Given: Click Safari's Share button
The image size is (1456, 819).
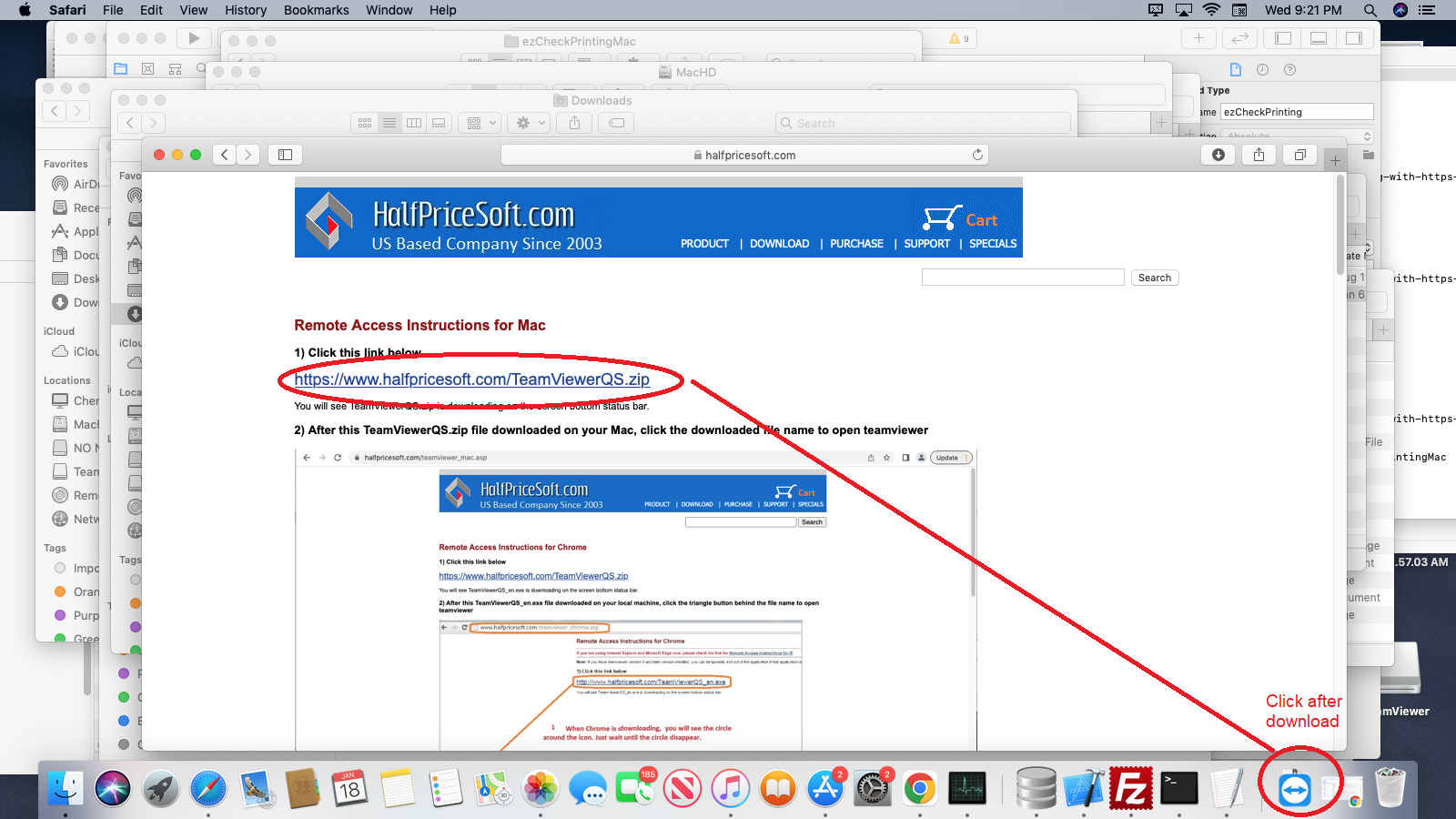Looking at the screenshot, I should [1259, 155].
